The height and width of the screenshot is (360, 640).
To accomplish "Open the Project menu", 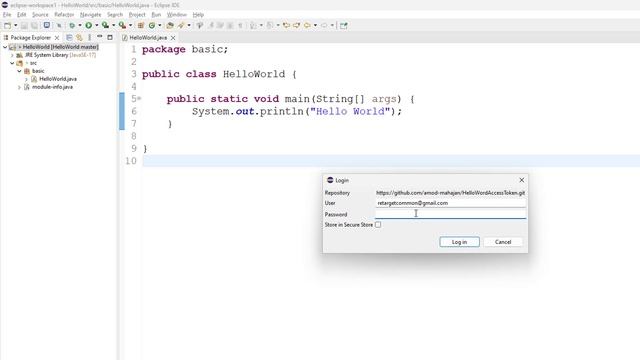I will click(137, 15).
